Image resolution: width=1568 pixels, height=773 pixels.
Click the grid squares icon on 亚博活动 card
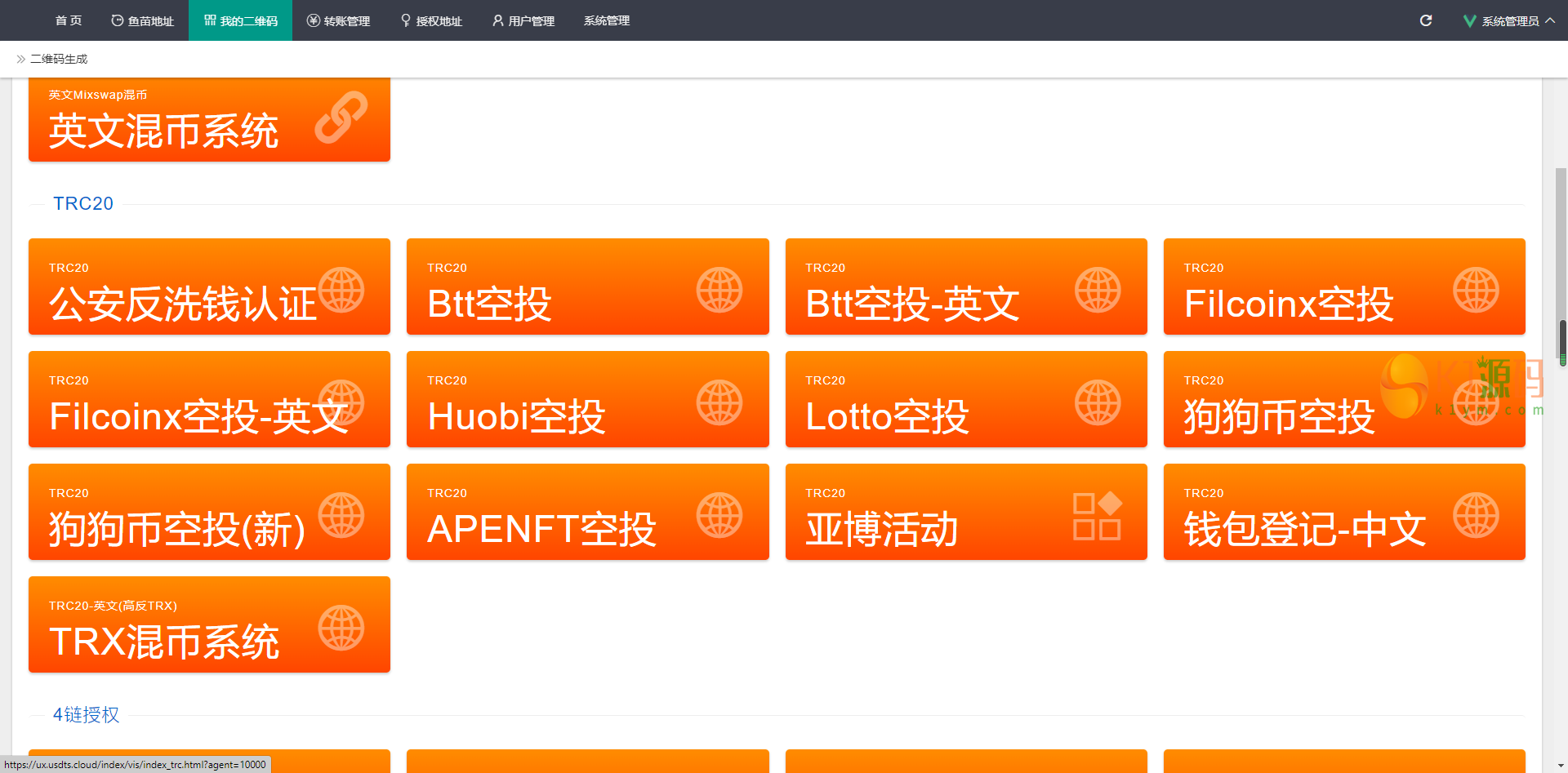pos(1097,516)
